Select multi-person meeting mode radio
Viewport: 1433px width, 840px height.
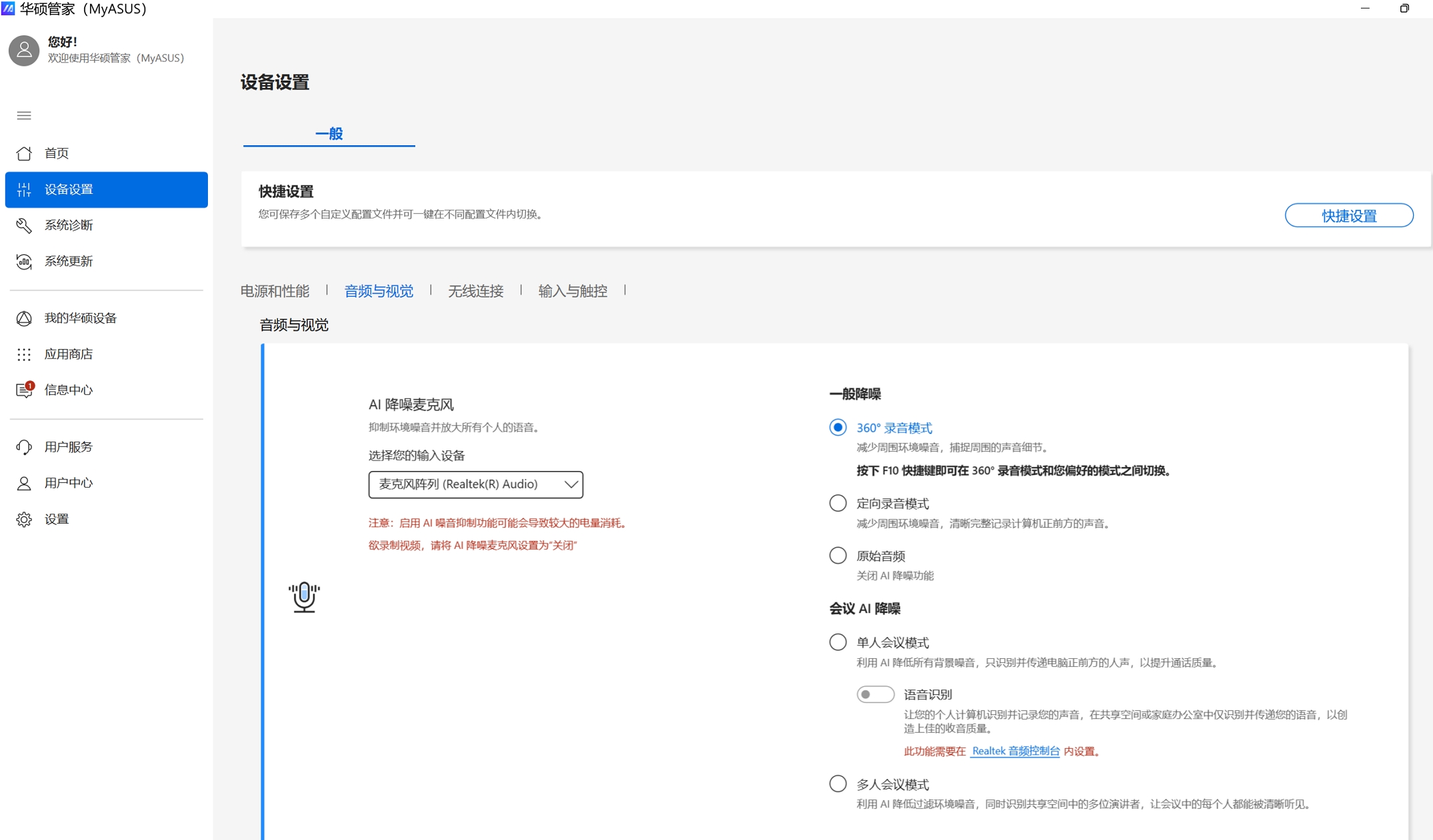pos(838,783)
